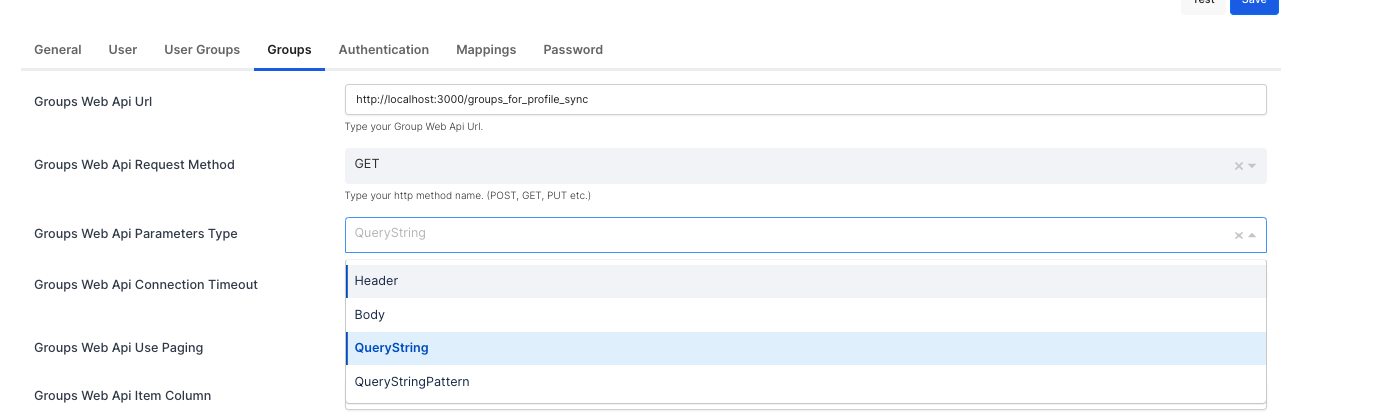Switch to the General tab
The image size is (1386, 416).
[58, 50]
